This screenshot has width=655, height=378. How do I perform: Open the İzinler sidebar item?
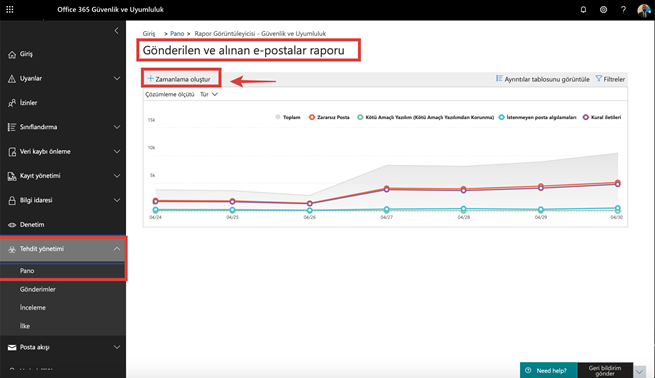click(63, 103)
